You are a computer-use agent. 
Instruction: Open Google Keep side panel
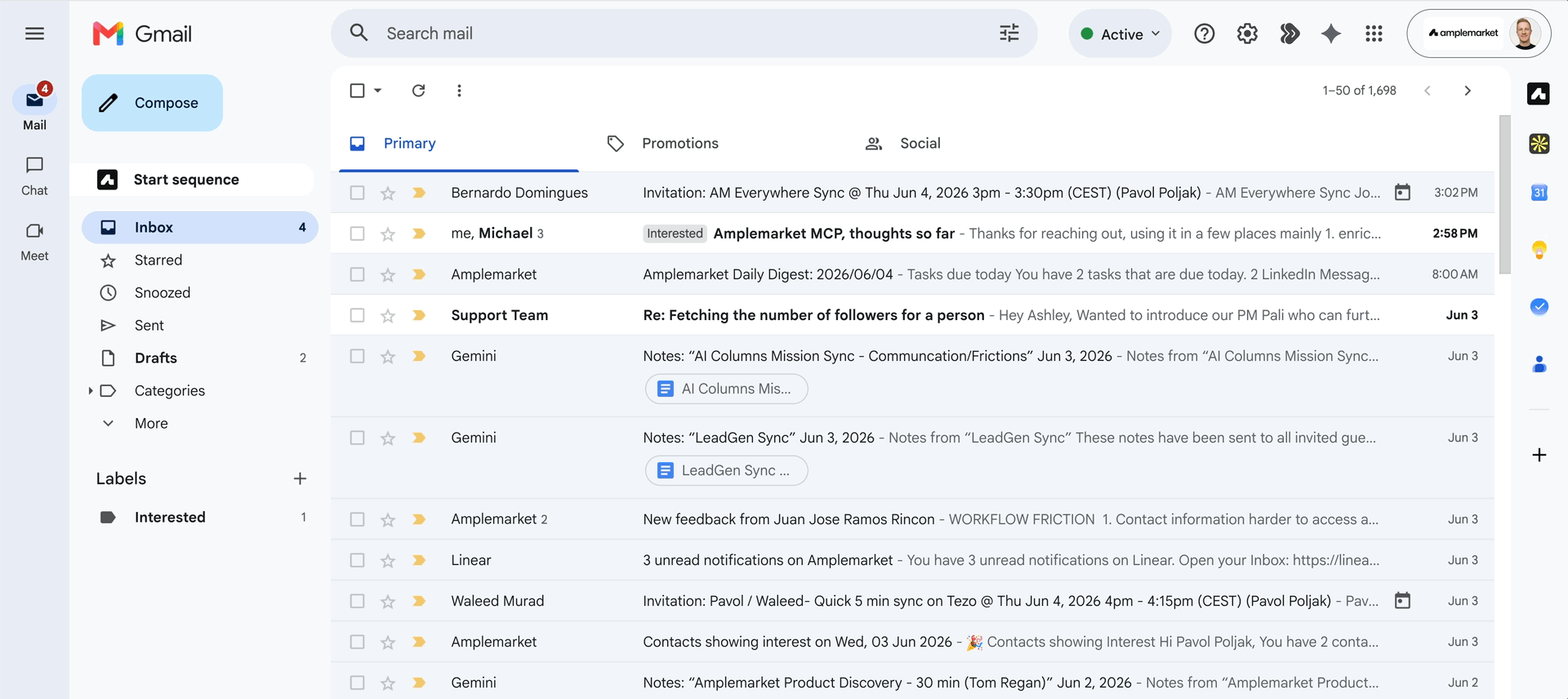[x=1539, y=250]
